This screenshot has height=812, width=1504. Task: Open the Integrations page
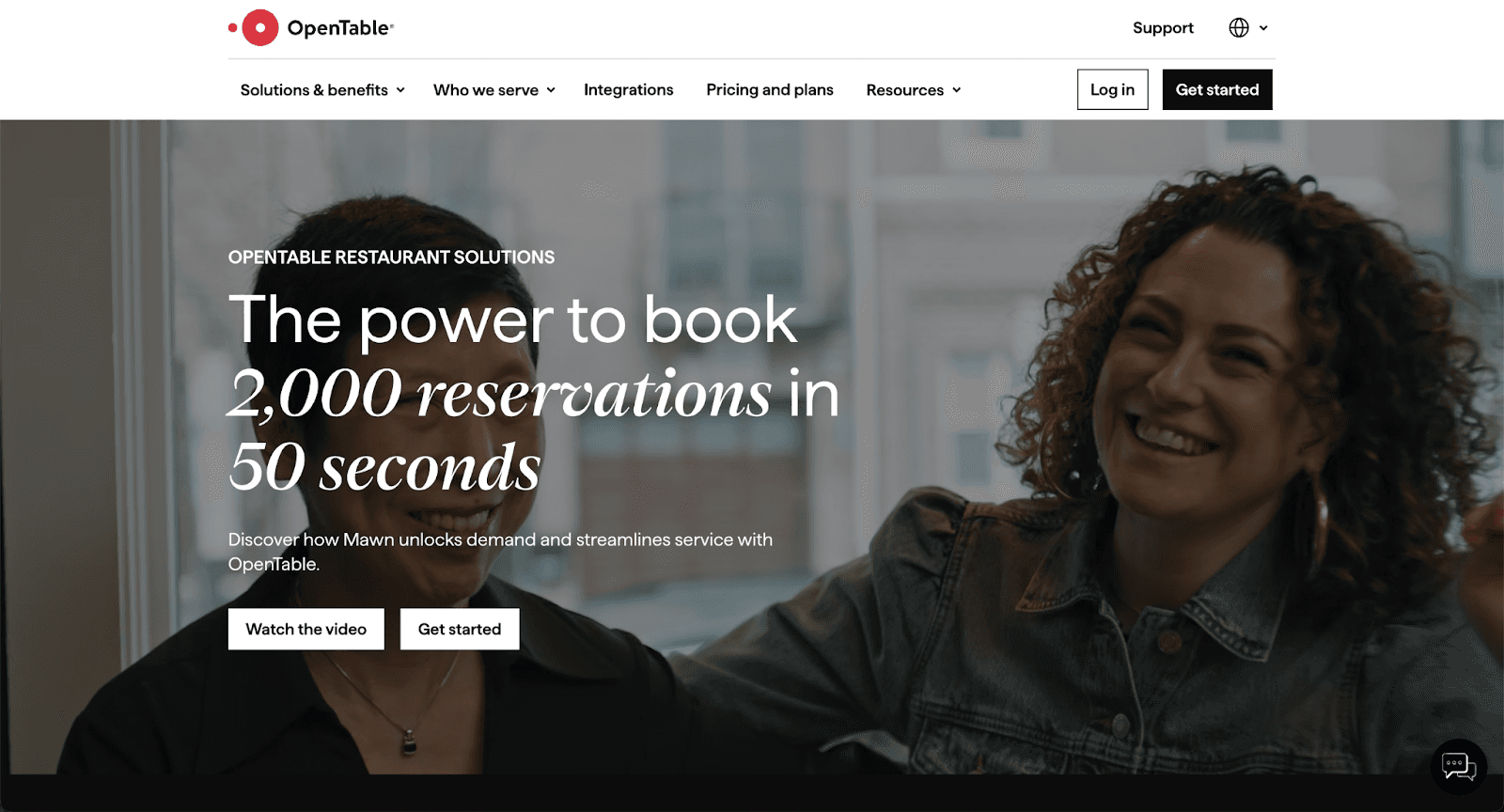[629, 89]
